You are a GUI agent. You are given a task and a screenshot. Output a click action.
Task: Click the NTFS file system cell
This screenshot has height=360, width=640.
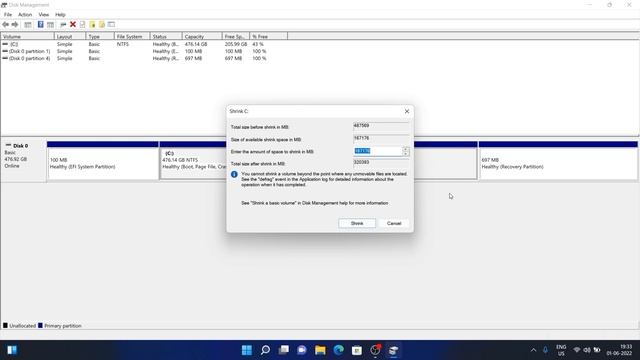(123, 44)
